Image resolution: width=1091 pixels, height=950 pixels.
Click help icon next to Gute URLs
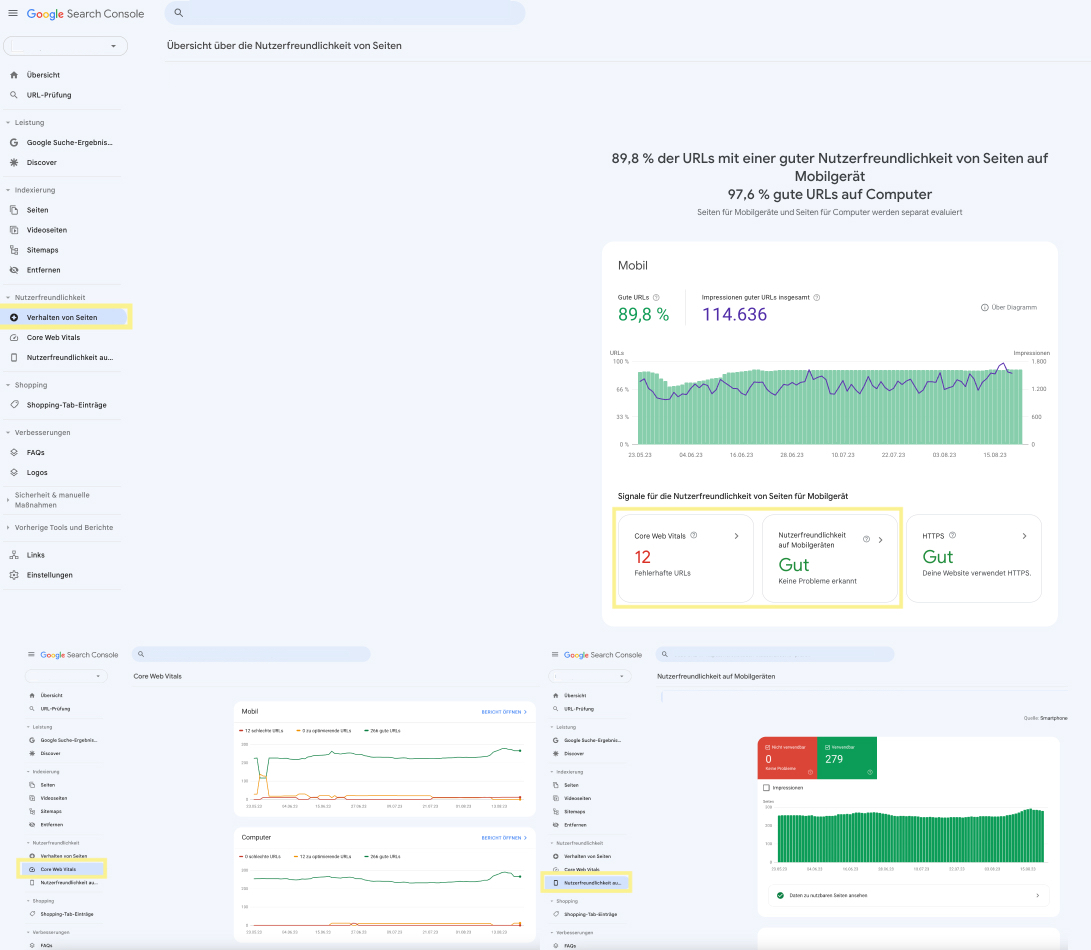[x=656, y=297]
